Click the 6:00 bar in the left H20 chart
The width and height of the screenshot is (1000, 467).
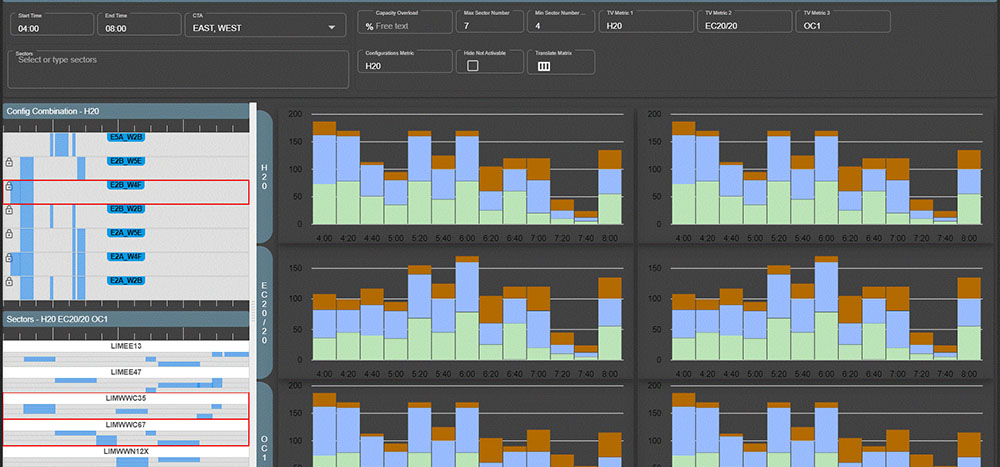click(467, 177)
